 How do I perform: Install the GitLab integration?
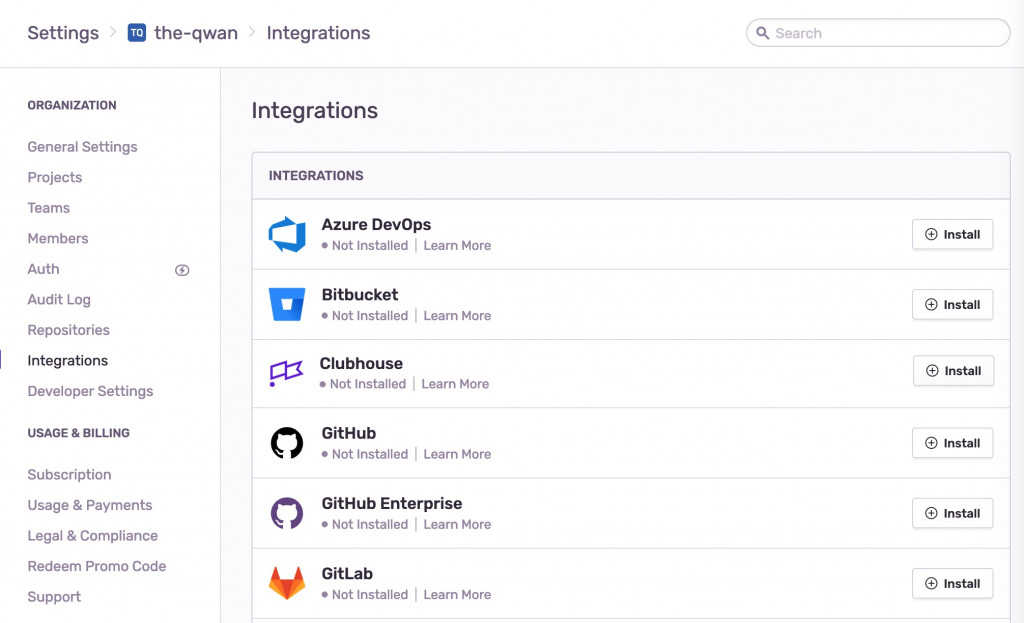click(952, 583)
